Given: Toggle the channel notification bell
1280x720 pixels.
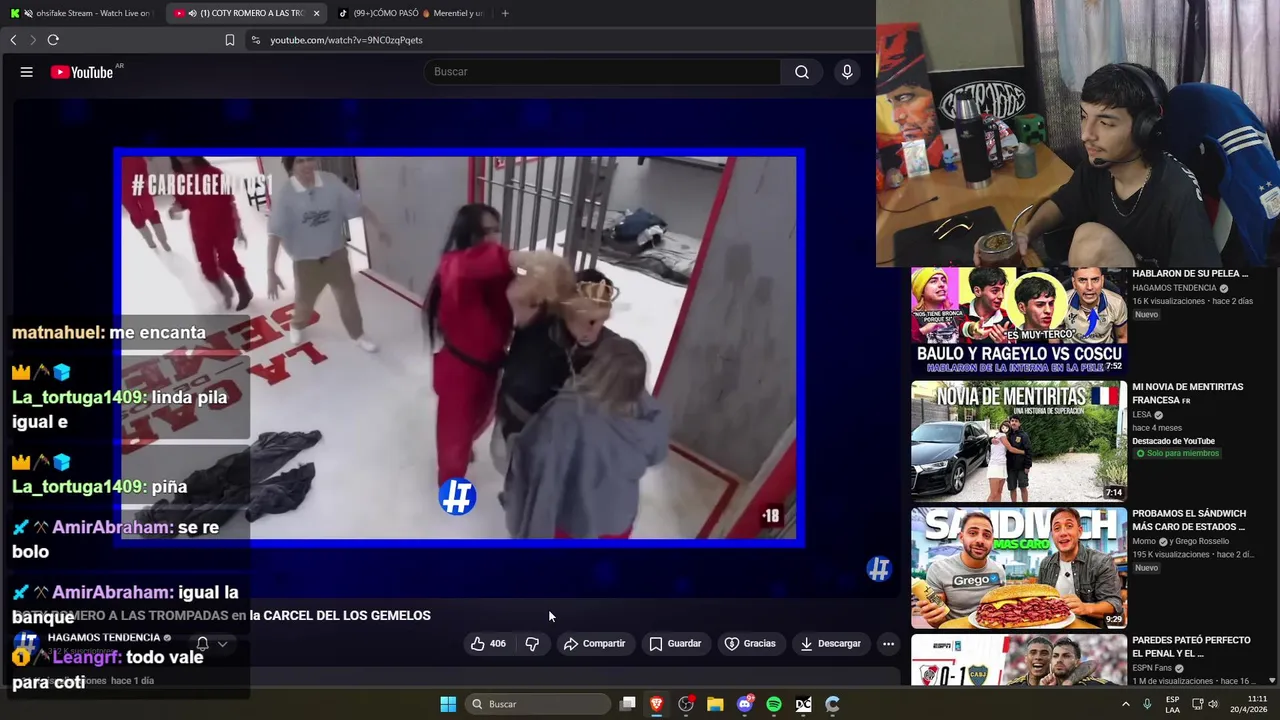Looking at the screenshot, I should coord(202,644).
